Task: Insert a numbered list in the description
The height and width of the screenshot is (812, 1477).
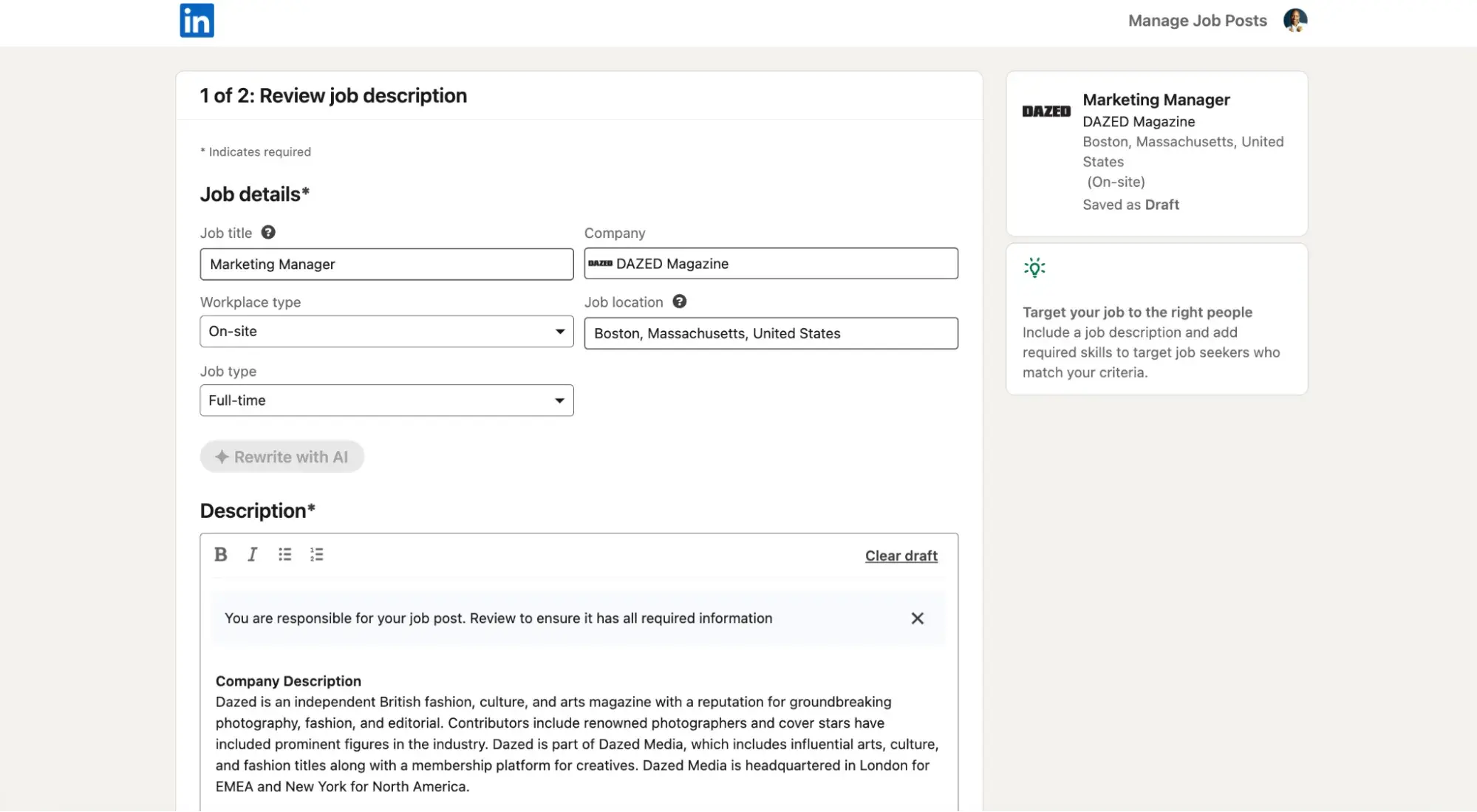Action: pos(316,554)
